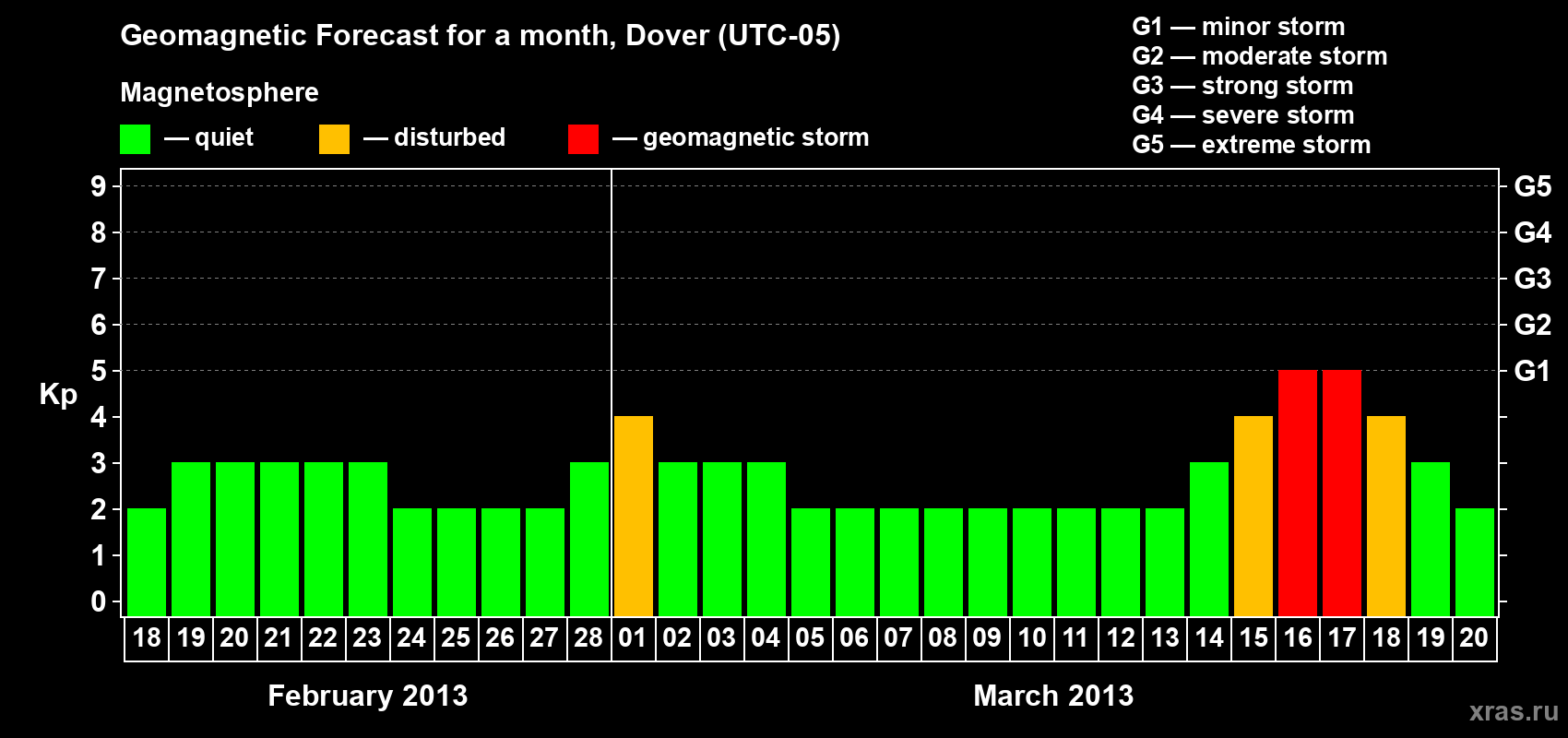
Task: Click the orange bar for March 15
Action: 1253,516
